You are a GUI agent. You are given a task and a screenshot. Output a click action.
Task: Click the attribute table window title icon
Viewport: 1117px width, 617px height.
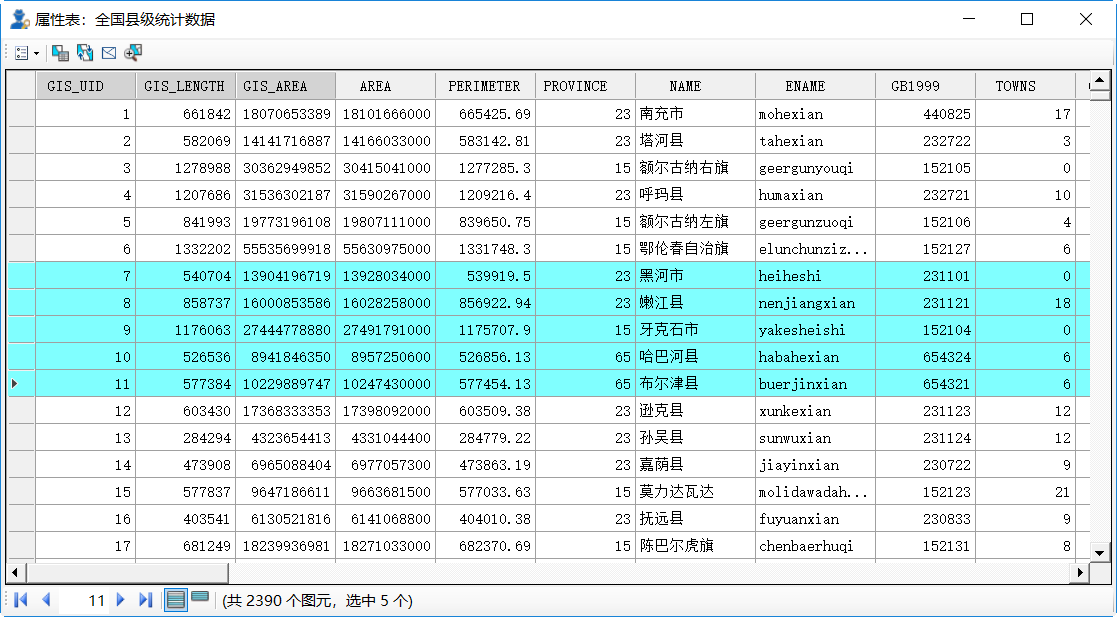click(x=19, y=19)
